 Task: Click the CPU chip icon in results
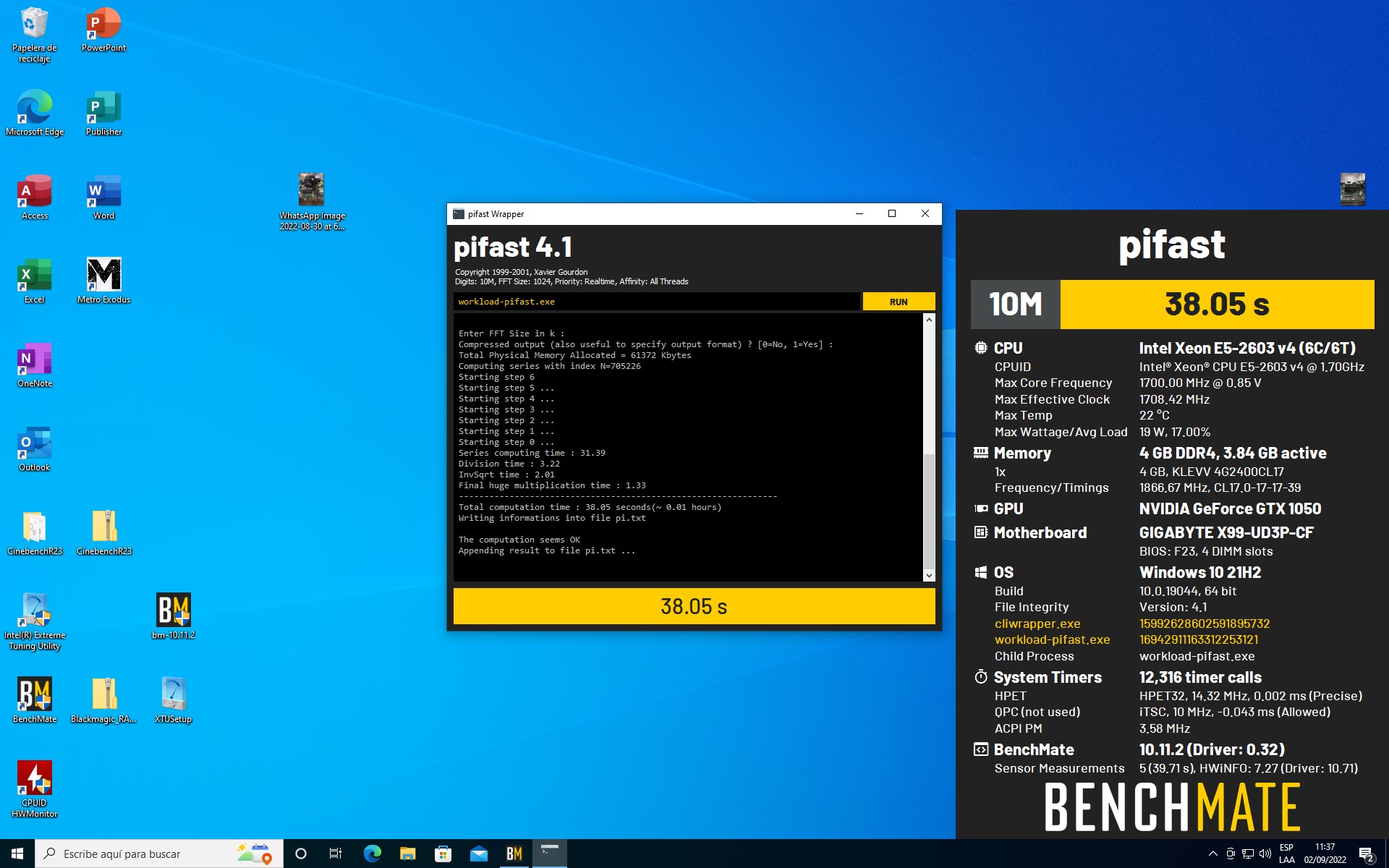(x=980, y=348)
